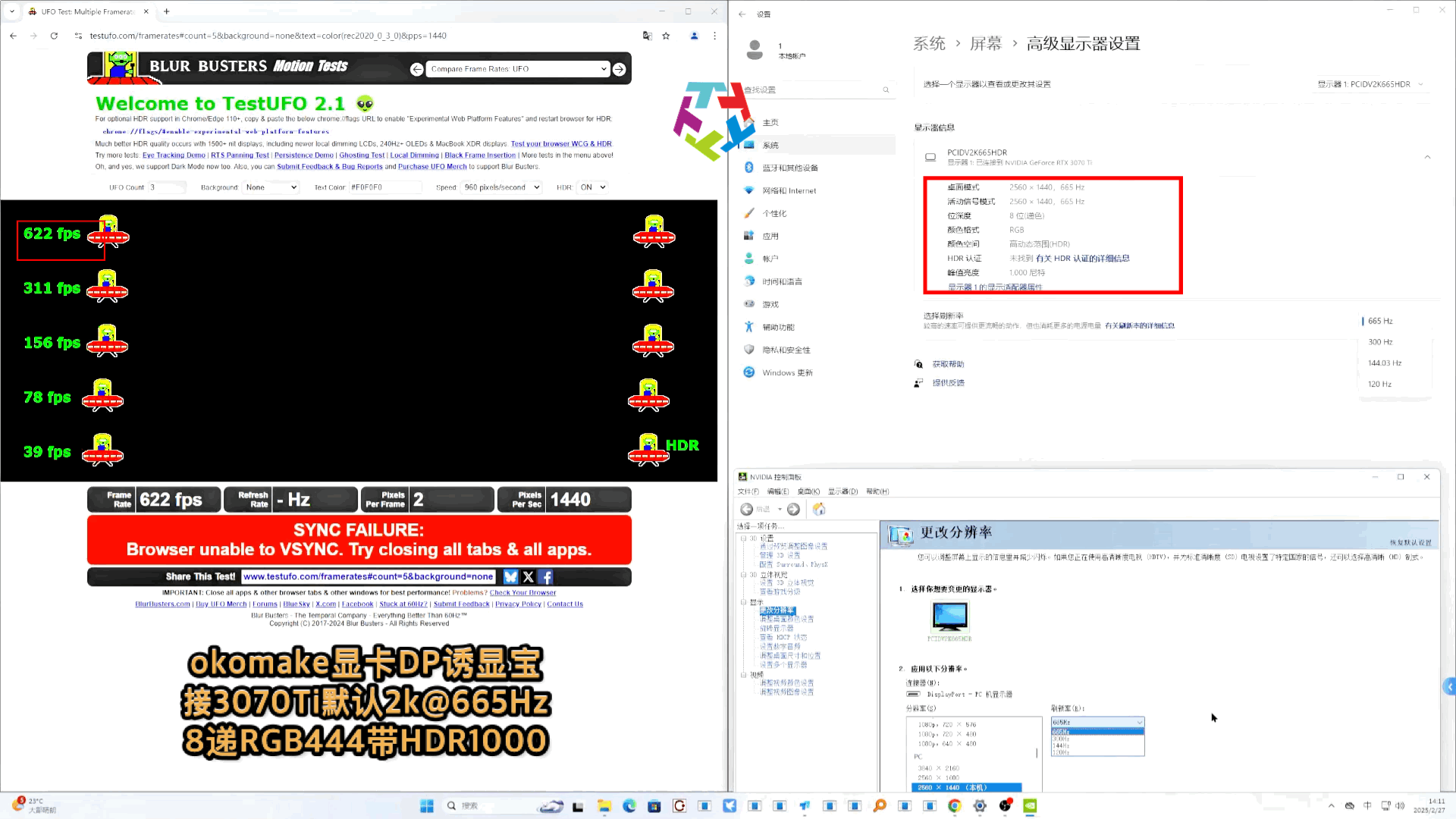The height and width of the screenshot is (819, 1456).
Task: Open the 文件(F) menu in NVIDIA panel
Action: (748, 492)
